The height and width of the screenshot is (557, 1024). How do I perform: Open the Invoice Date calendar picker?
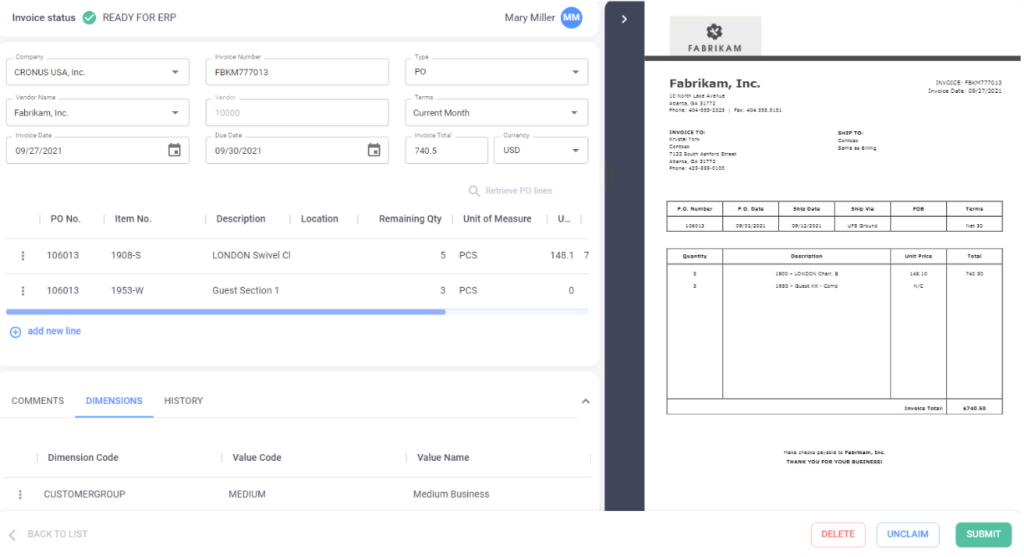tap(174, 150)
